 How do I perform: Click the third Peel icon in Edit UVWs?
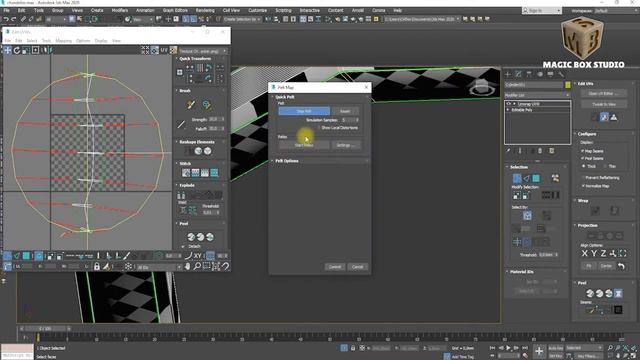coord(210,237)
